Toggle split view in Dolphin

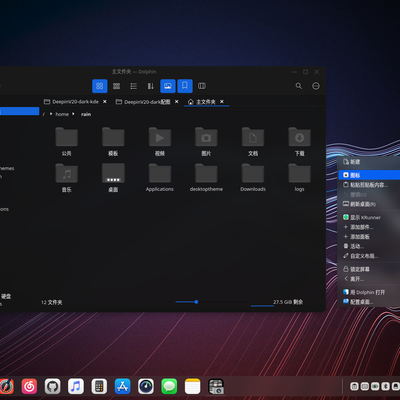(202, 86)
